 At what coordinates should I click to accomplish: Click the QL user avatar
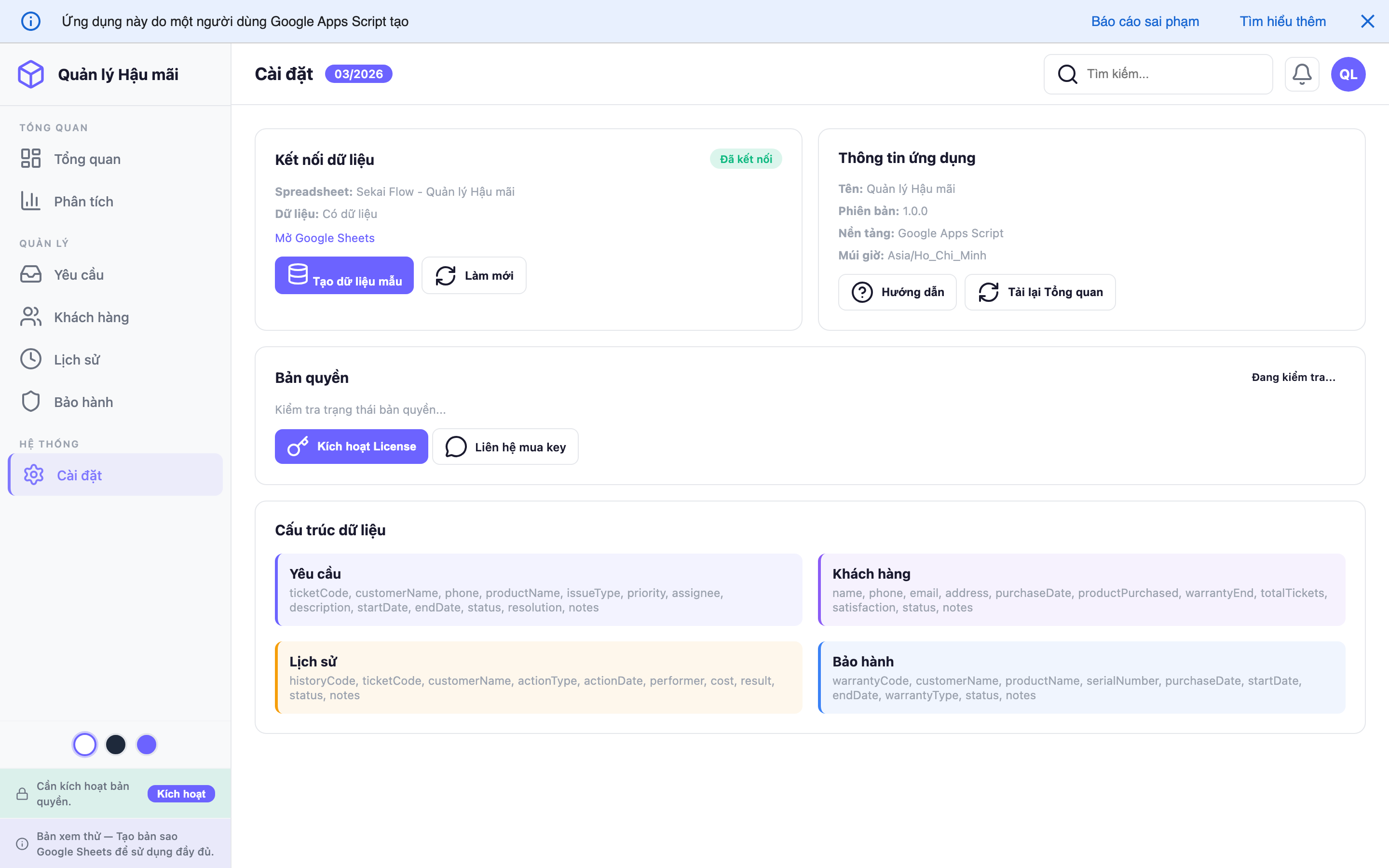click(1348, 74)
